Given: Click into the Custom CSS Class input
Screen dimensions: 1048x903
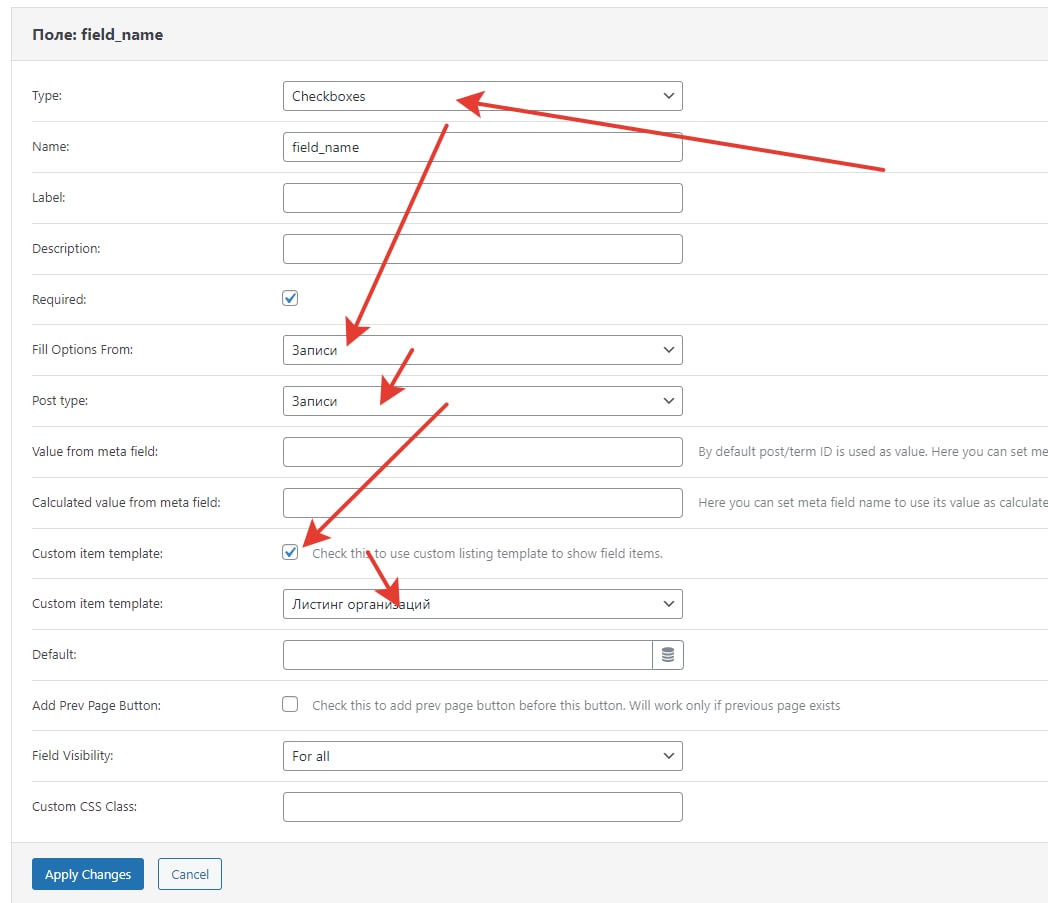Looking at the screenshot, I should (x=483, y=807).
